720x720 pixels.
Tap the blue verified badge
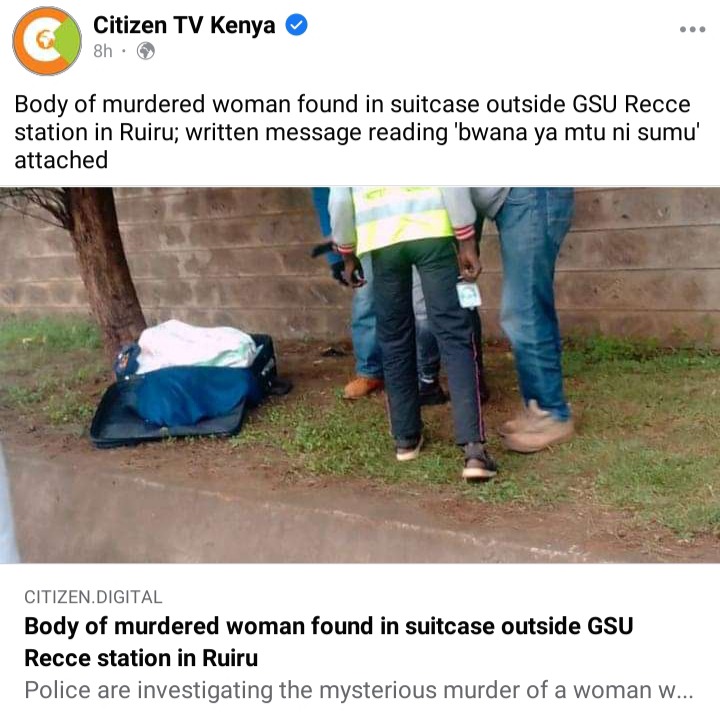tap(297, 25)
